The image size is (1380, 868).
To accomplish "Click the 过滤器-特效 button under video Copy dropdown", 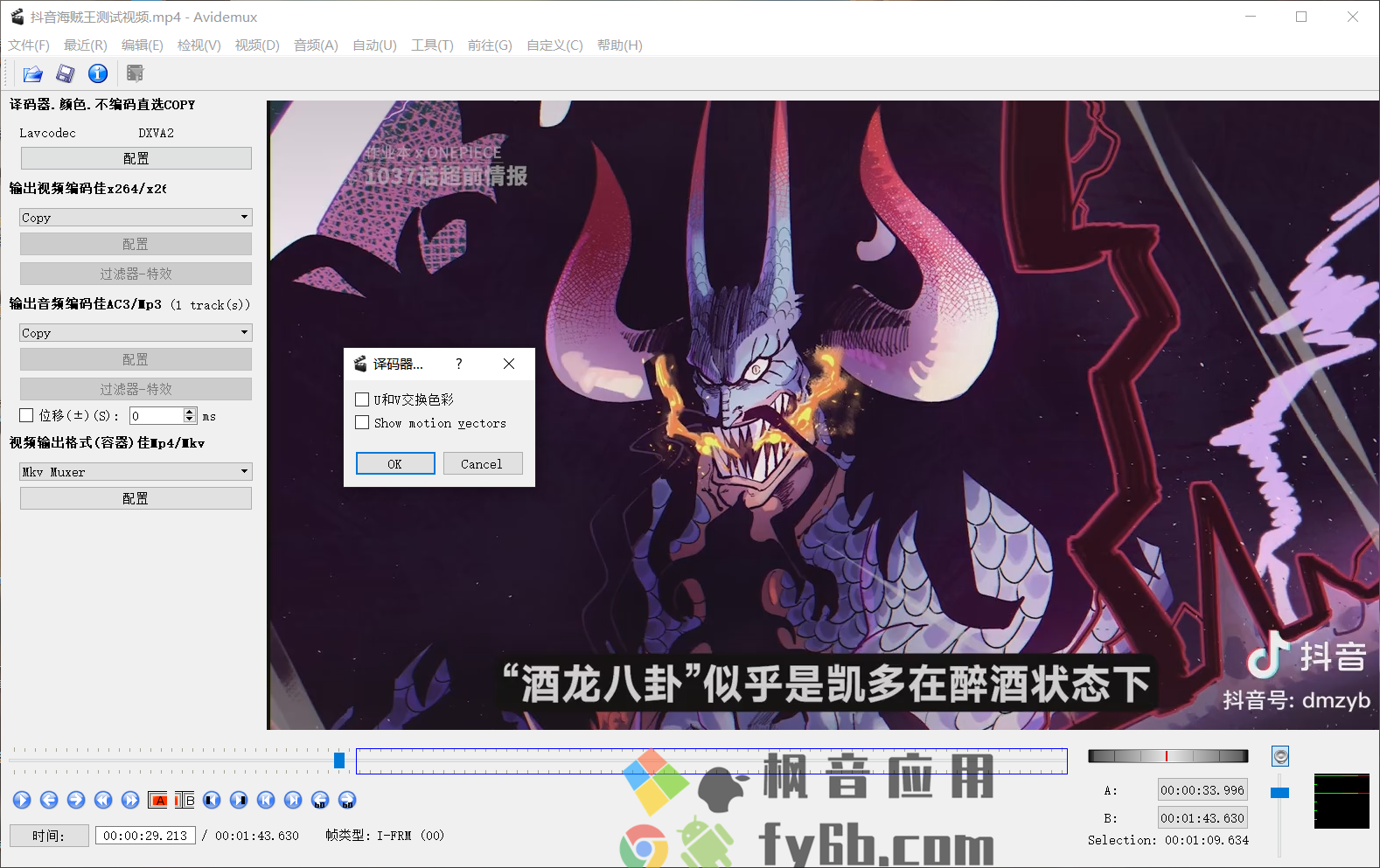I will click(136, 274).
